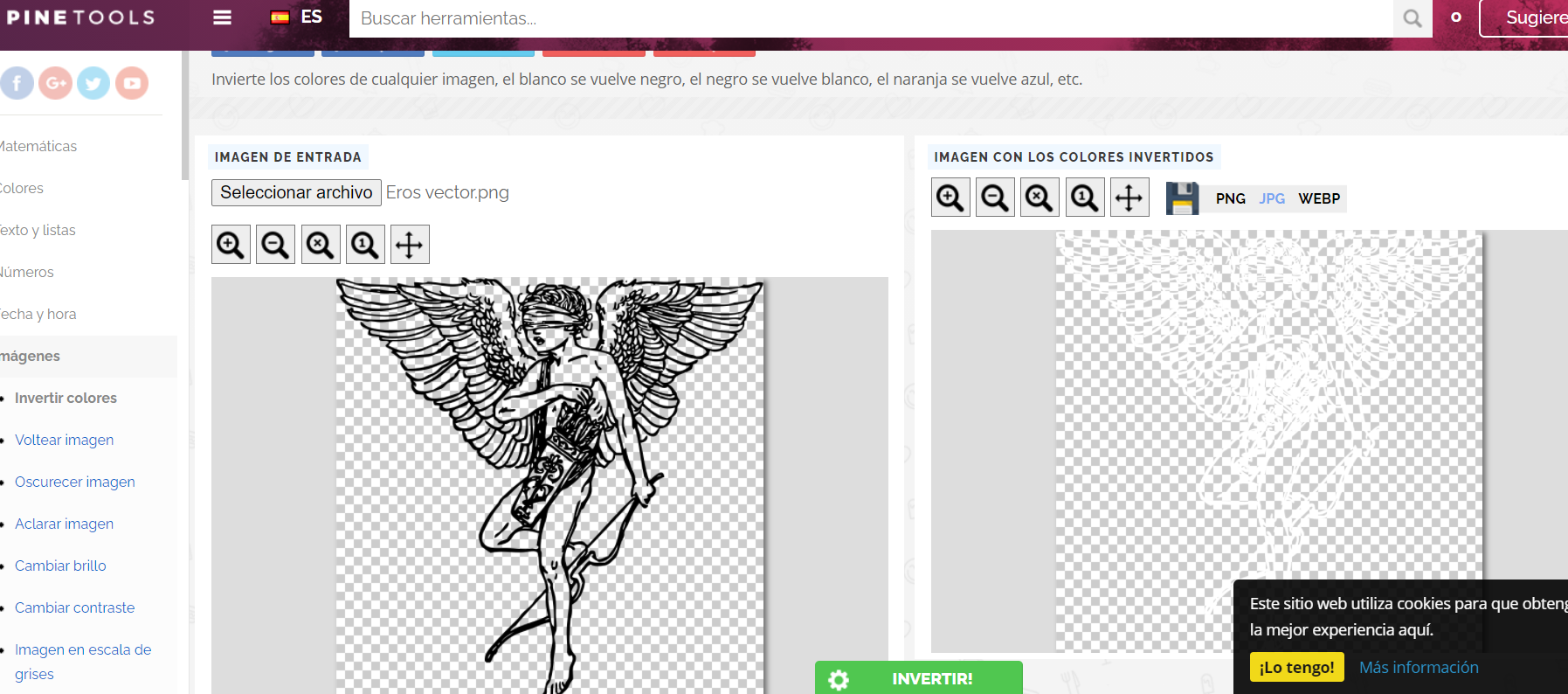Image resolution: width=1568 pixels, height=694 pixels.
Task: Open the Colores category
Action: coord(22,188)
